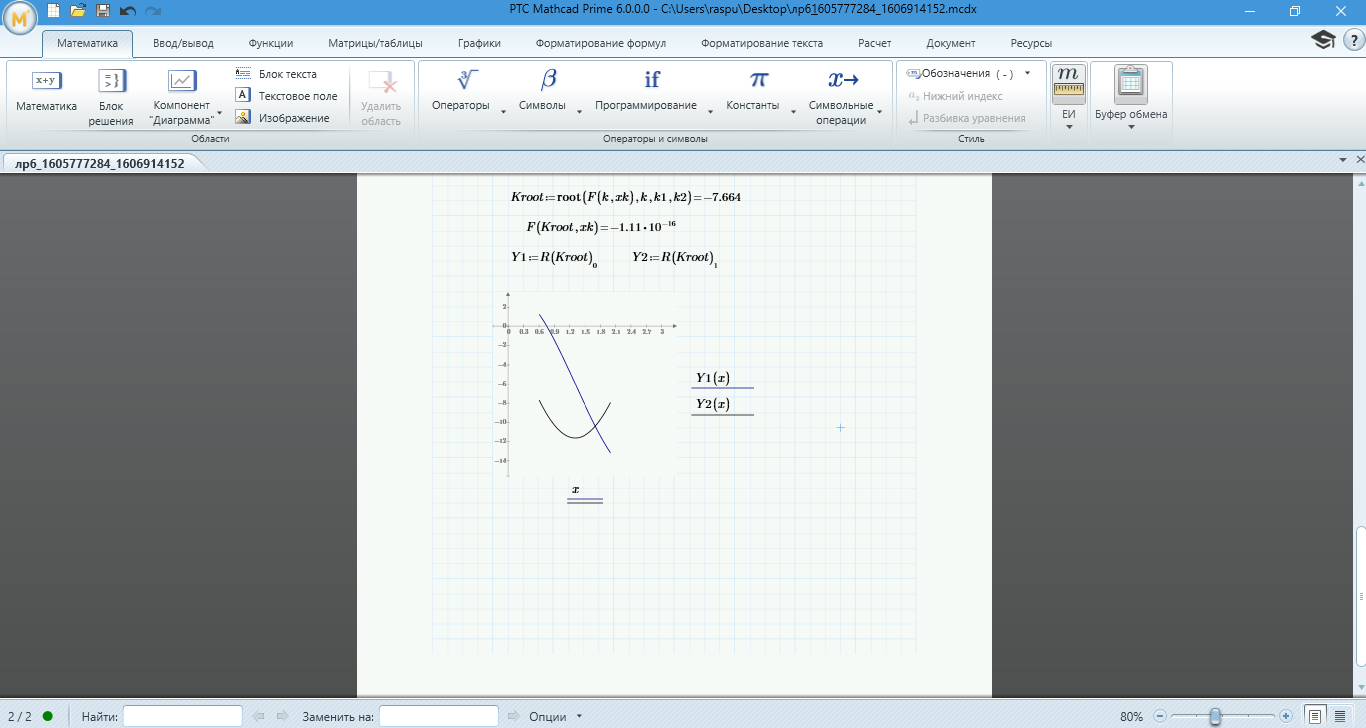The height and width of the screenshot is (728, 1366).
Task: Click the zoom slider handle
Action: tap(1215, 716)
